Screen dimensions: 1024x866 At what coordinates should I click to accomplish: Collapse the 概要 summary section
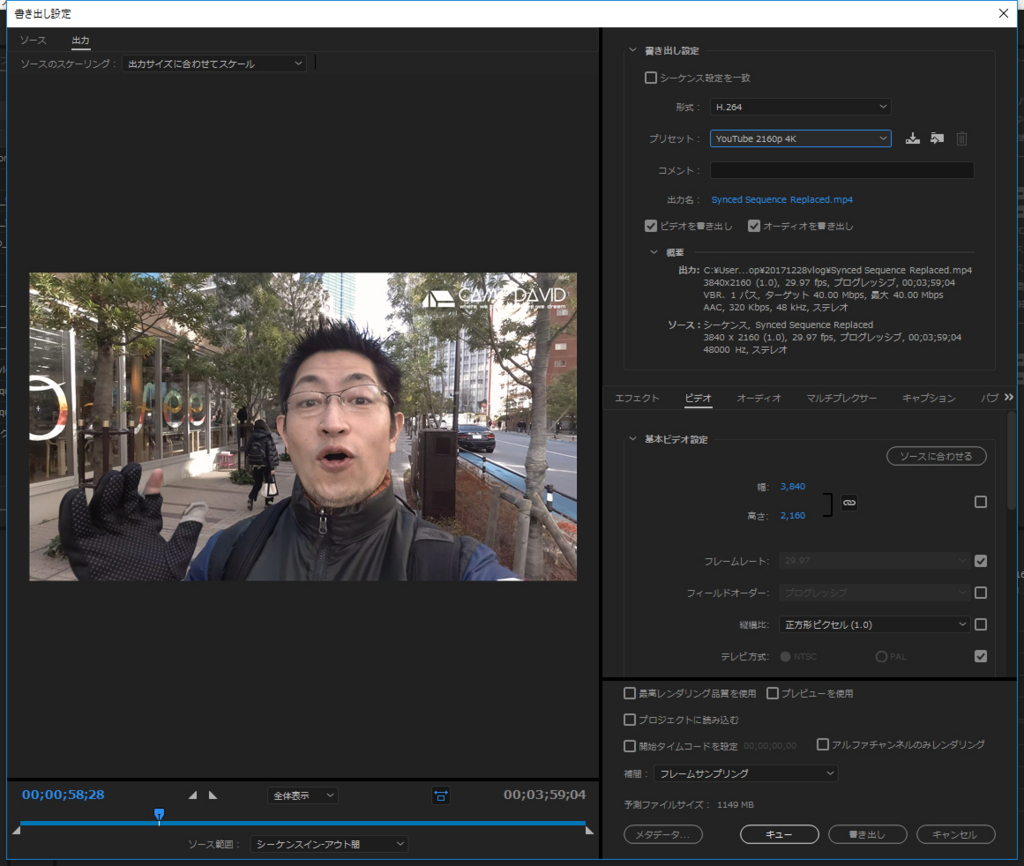pos(654,252)
